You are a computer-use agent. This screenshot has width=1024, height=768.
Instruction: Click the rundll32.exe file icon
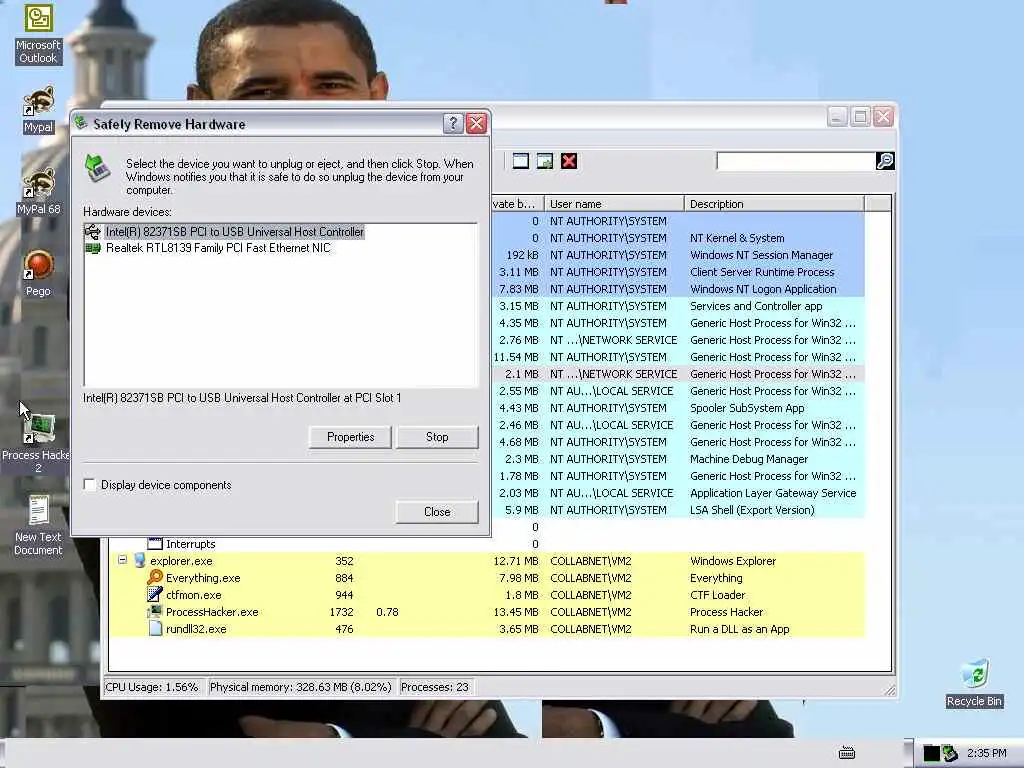[155, 628]
